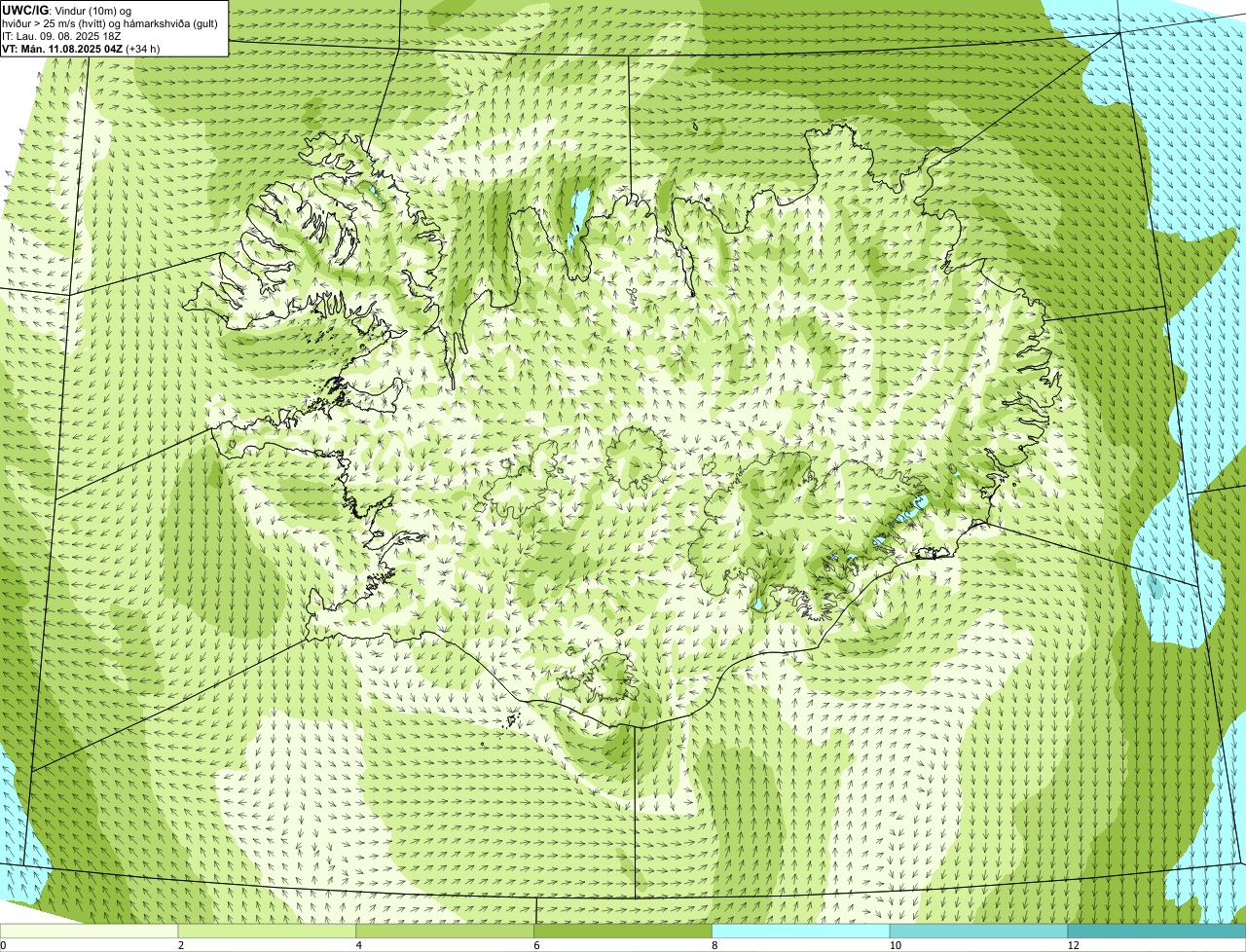
Task: Click the legend scale label "0"
Action: click(4, 945)
